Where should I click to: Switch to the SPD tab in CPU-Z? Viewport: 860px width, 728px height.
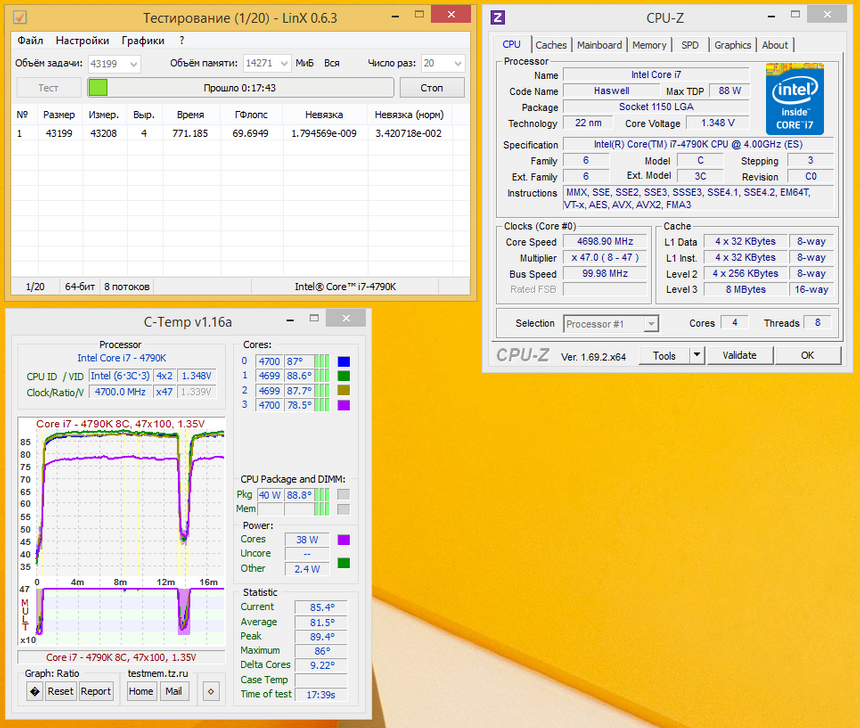[x=690, y=44]
